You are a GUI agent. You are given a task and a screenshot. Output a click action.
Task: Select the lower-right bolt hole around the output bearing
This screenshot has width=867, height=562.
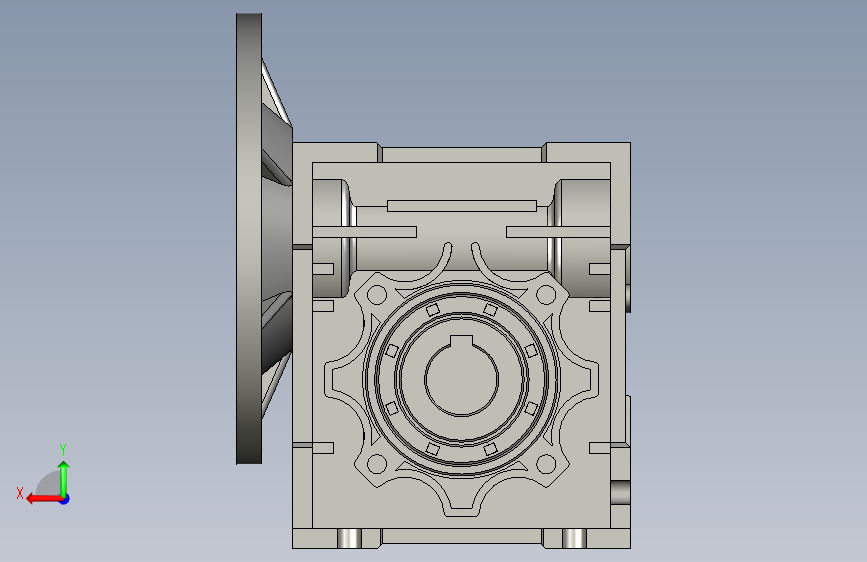546,464
